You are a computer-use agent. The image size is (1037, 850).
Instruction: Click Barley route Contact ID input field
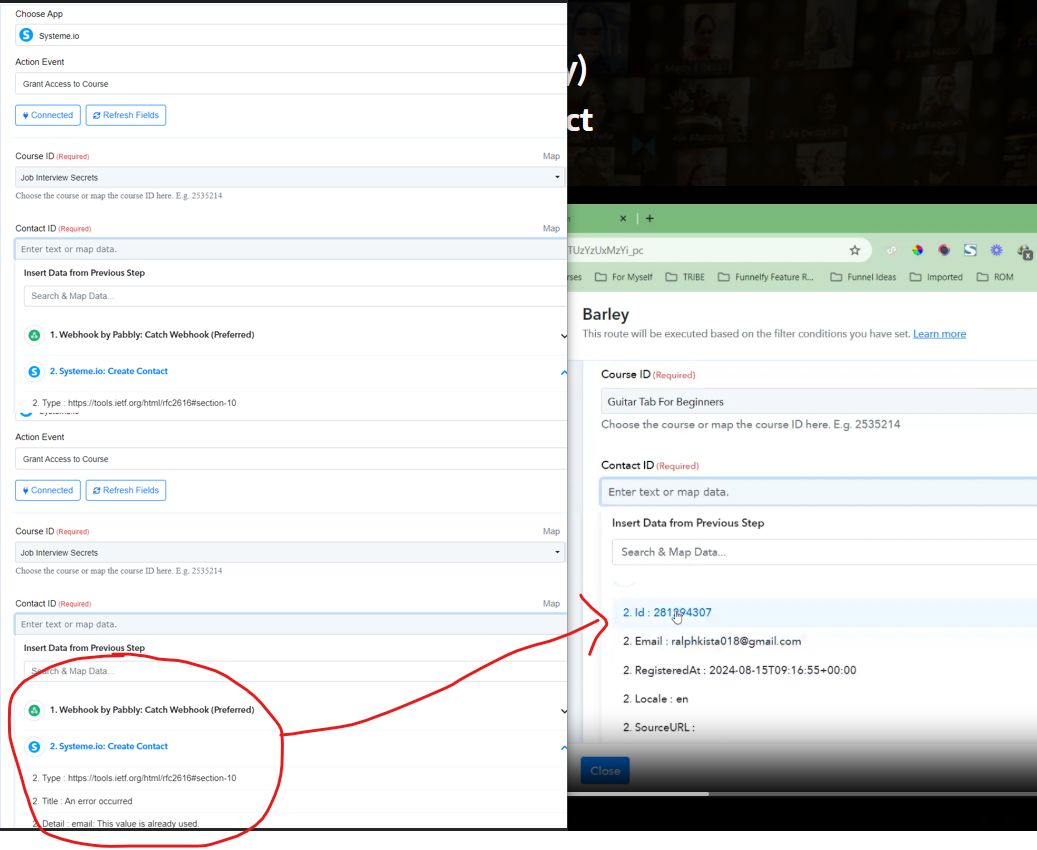tap(819, 492)
